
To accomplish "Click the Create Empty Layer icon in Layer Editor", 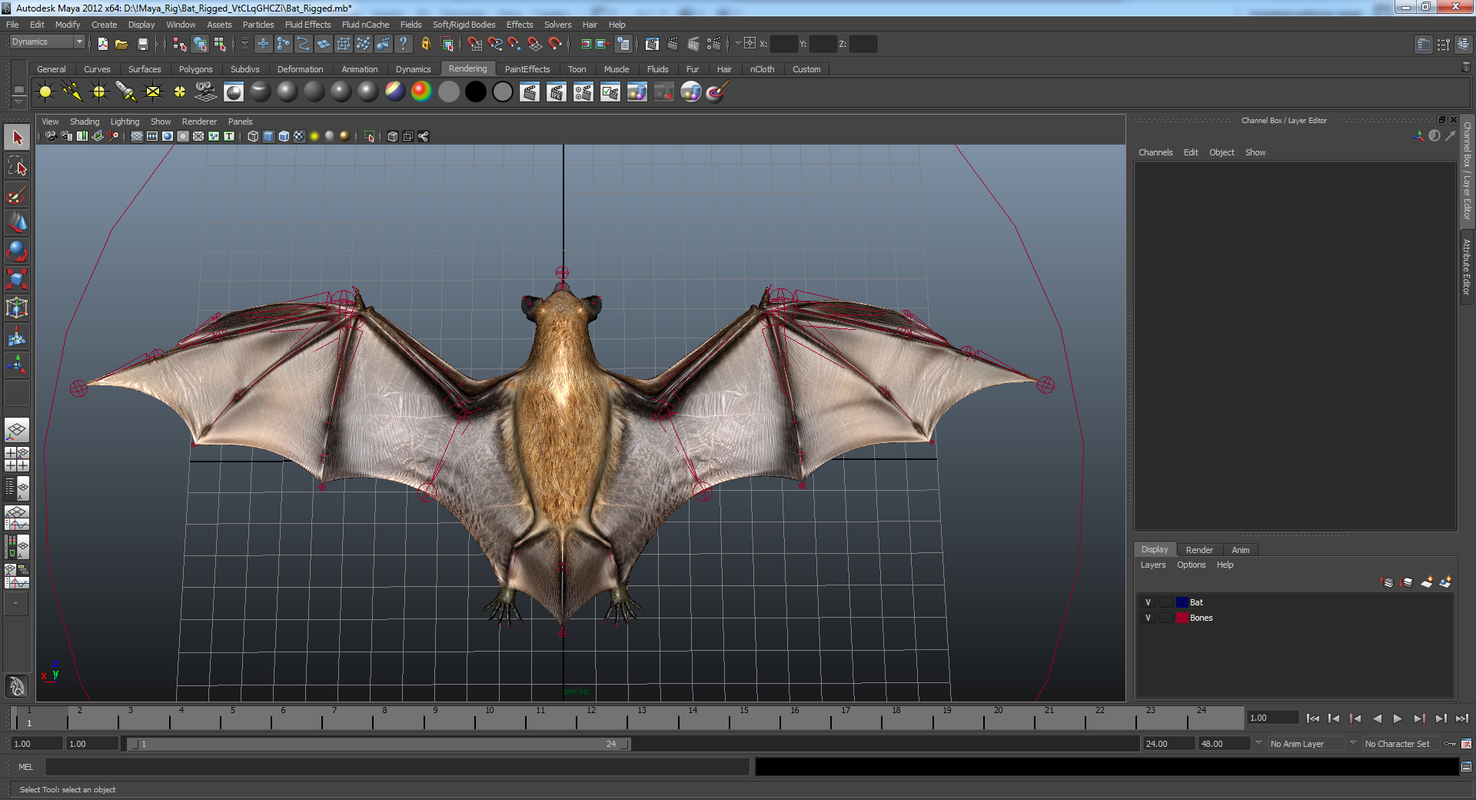I will point(1426,582).
